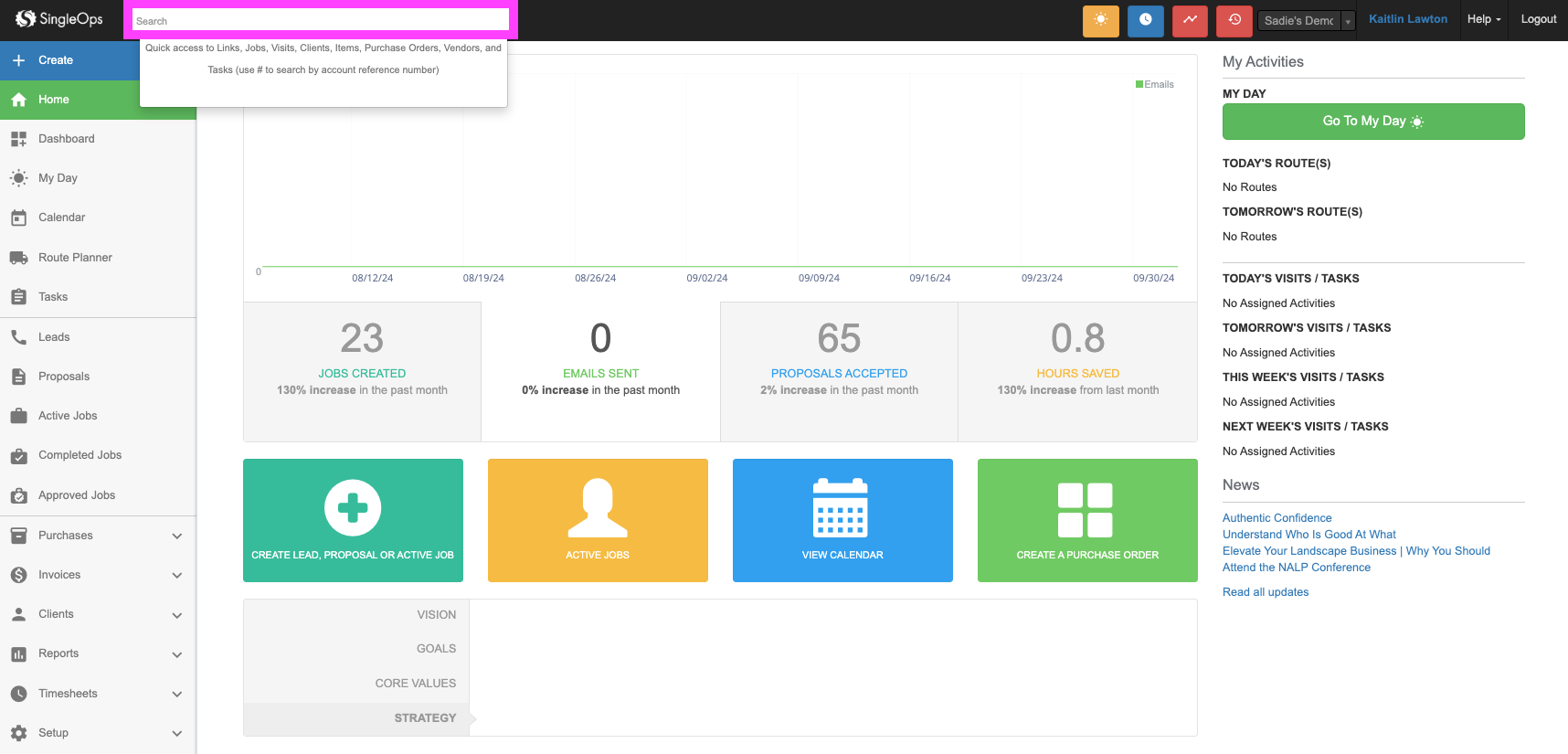Viewport: 1568px width, 754px height.
Task: Open Route Planner from the sidebar
Action: [x=75, y=258]
